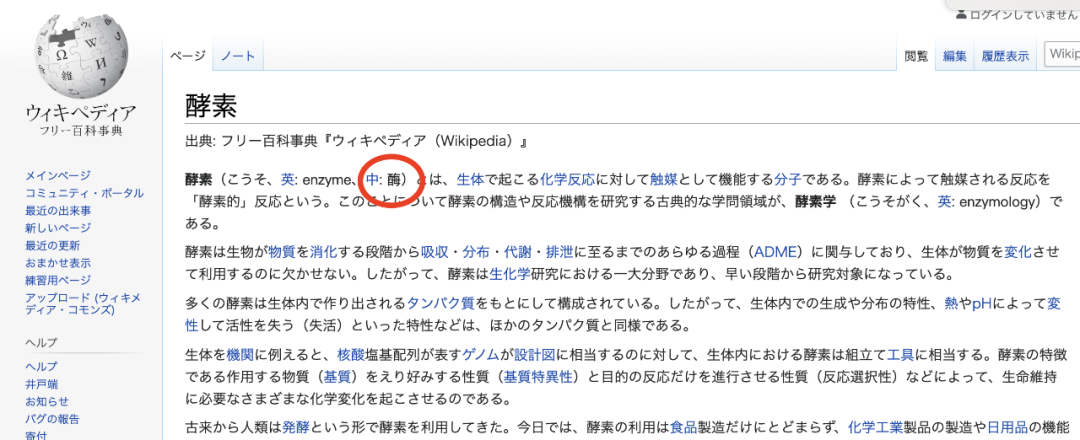Select the 閲覧 tab
Viewport: 1080px width, 440px height.
point(916,56)
